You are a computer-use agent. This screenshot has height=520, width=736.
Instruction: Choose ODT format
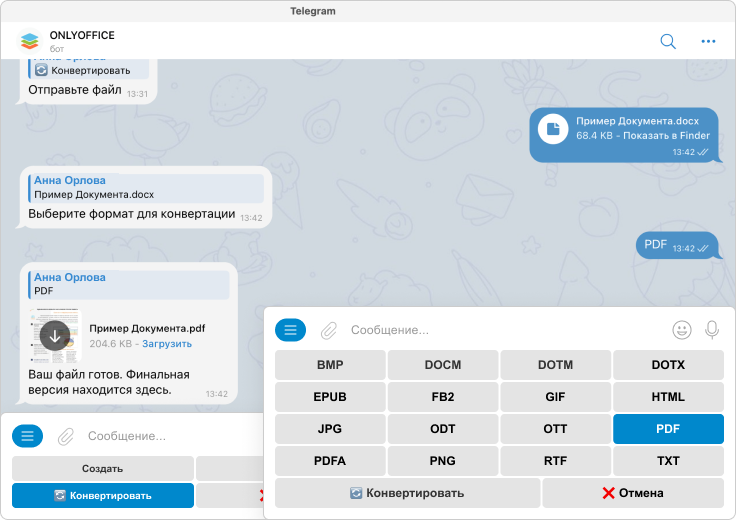[443, 428]
